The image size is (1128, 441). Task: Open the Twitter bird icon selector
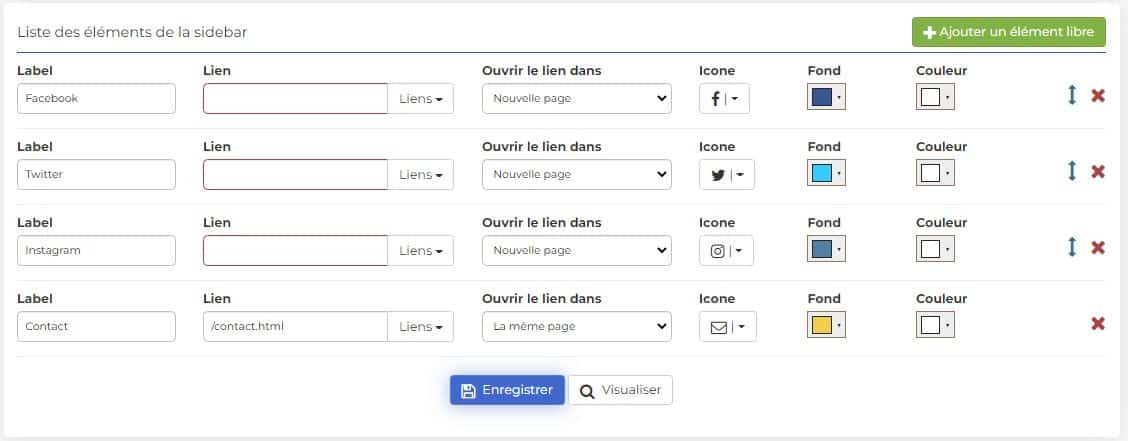(x=727, y=175)
